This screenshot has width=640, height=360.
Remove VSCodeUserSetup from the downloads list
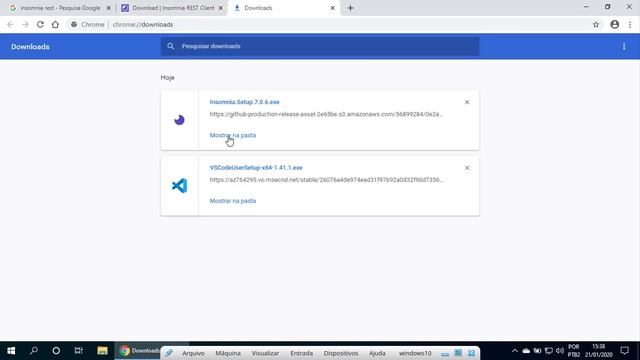467,168
